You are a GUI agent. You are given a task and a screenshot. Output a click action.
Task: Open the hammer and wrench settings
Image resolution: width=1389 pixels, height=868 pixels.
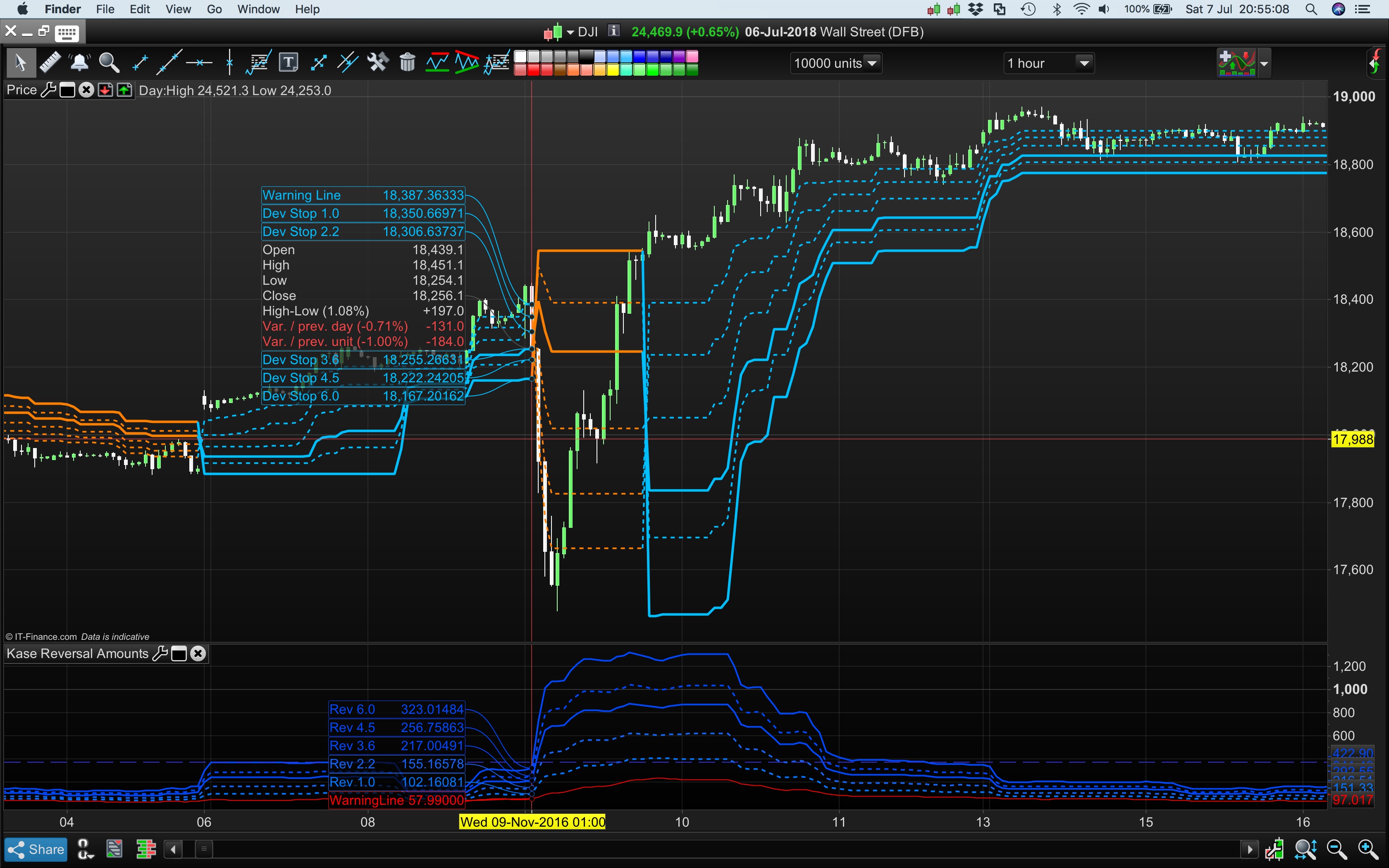[x=378, y=62]
